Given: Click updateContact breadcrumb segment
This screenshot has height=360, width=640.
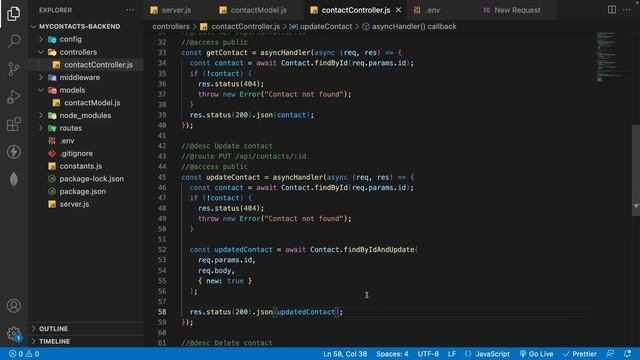Looking at the screenshot, I should 326,27.
